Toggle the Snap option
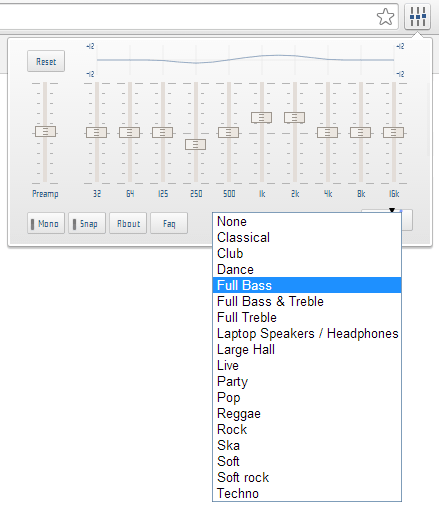This screenshot has width=439, height=512. 87,223
